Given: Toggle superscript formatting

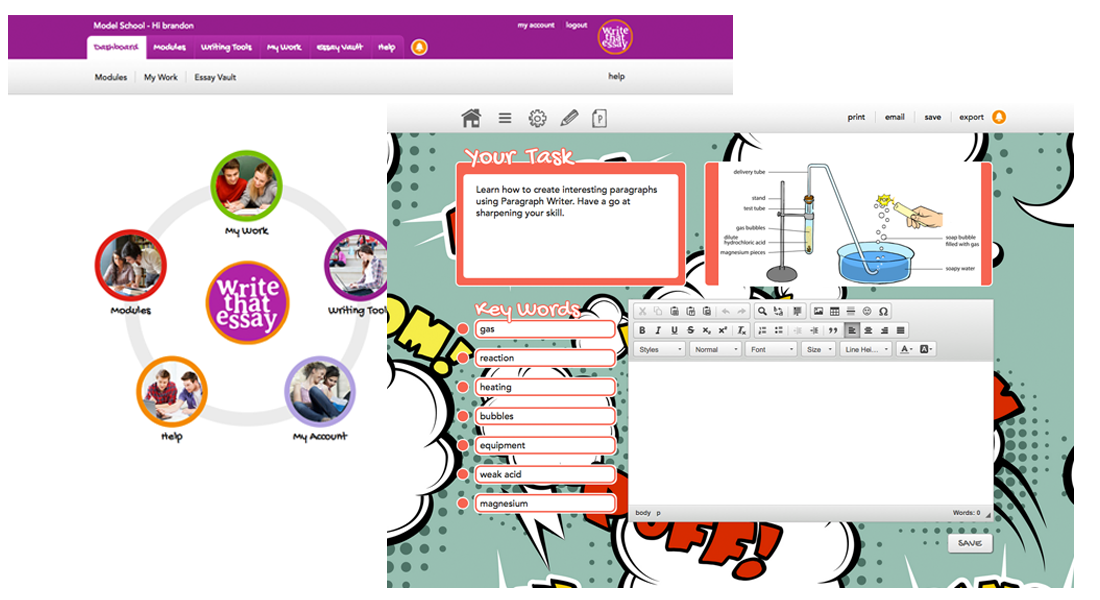Looking at the screenshot, I should point(723,331).
